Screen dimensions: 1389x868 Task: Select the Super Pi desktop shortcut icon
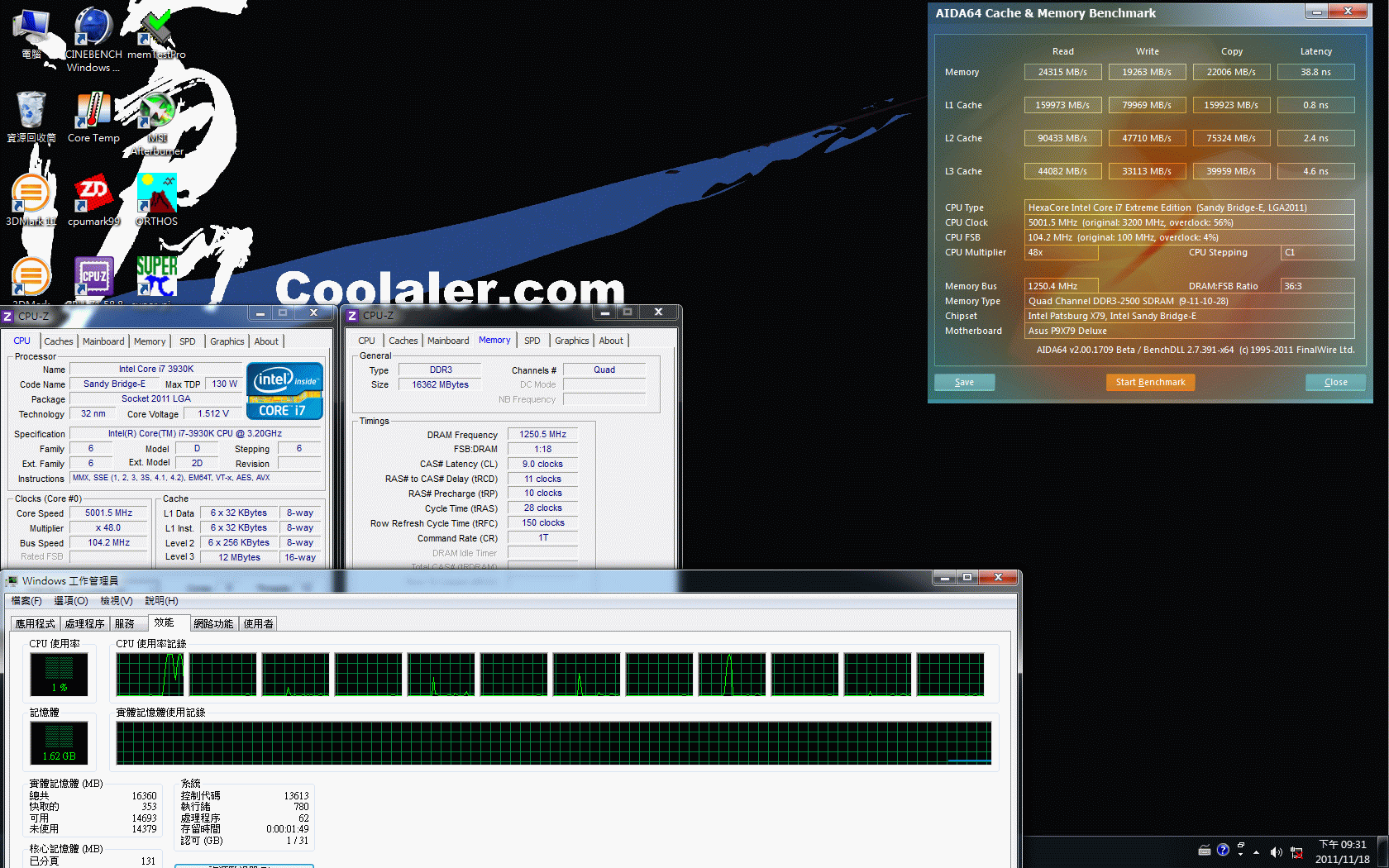coord(156,277)
